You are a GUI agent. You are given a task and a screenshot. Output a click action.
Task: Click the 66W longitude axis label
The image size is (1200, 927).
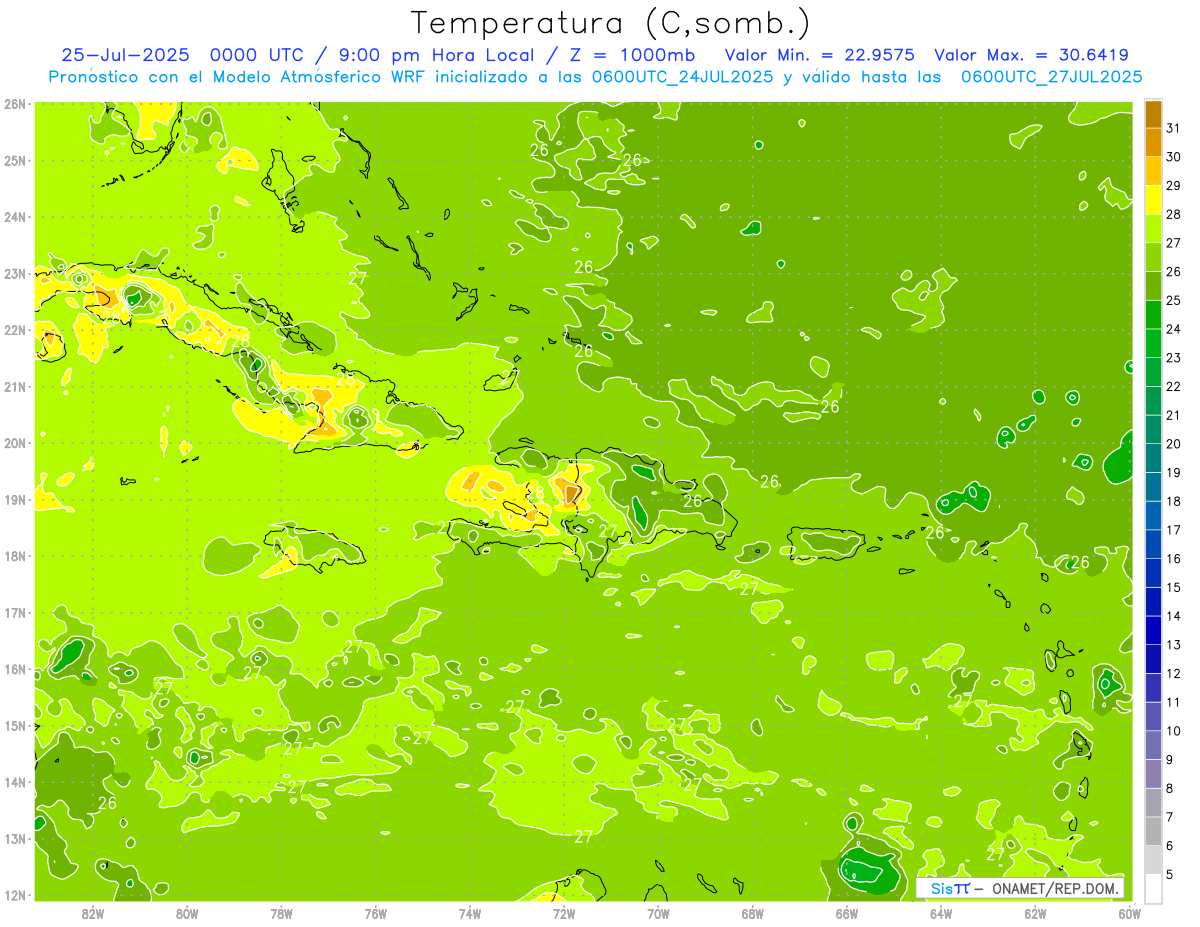[x=847, y=913]
